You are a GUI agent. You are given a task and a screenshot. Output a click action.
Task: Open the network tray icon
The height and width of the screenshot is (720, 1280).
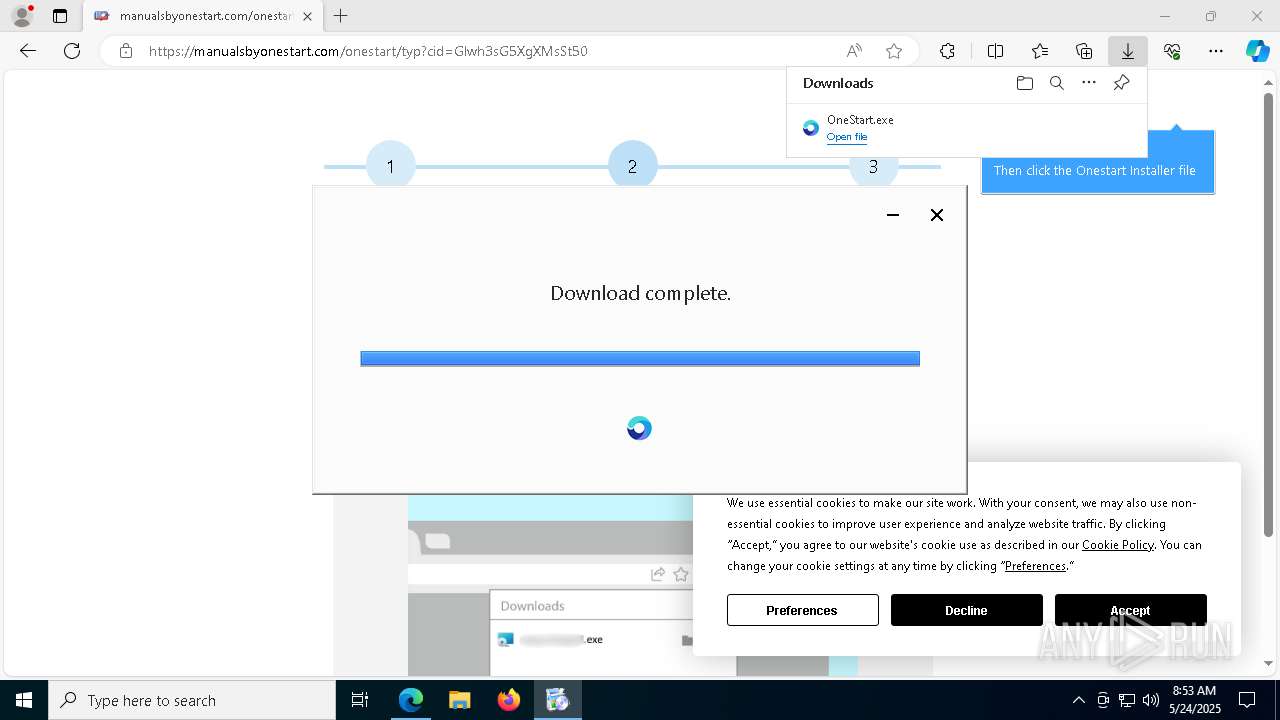(x=1127, y=700)
